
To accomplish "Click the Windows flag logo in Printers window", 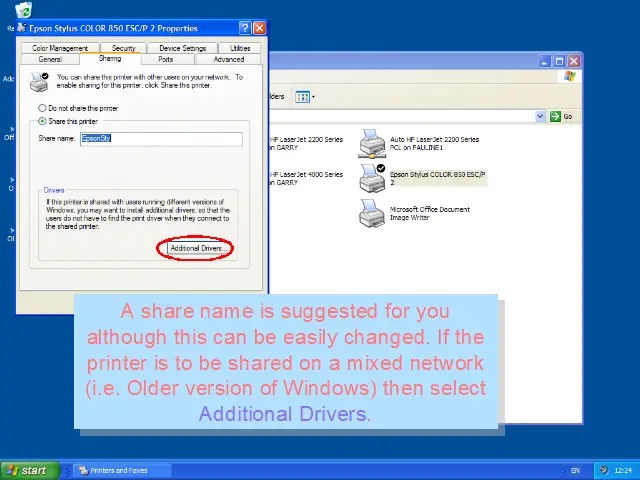I will tap(570, 76).
